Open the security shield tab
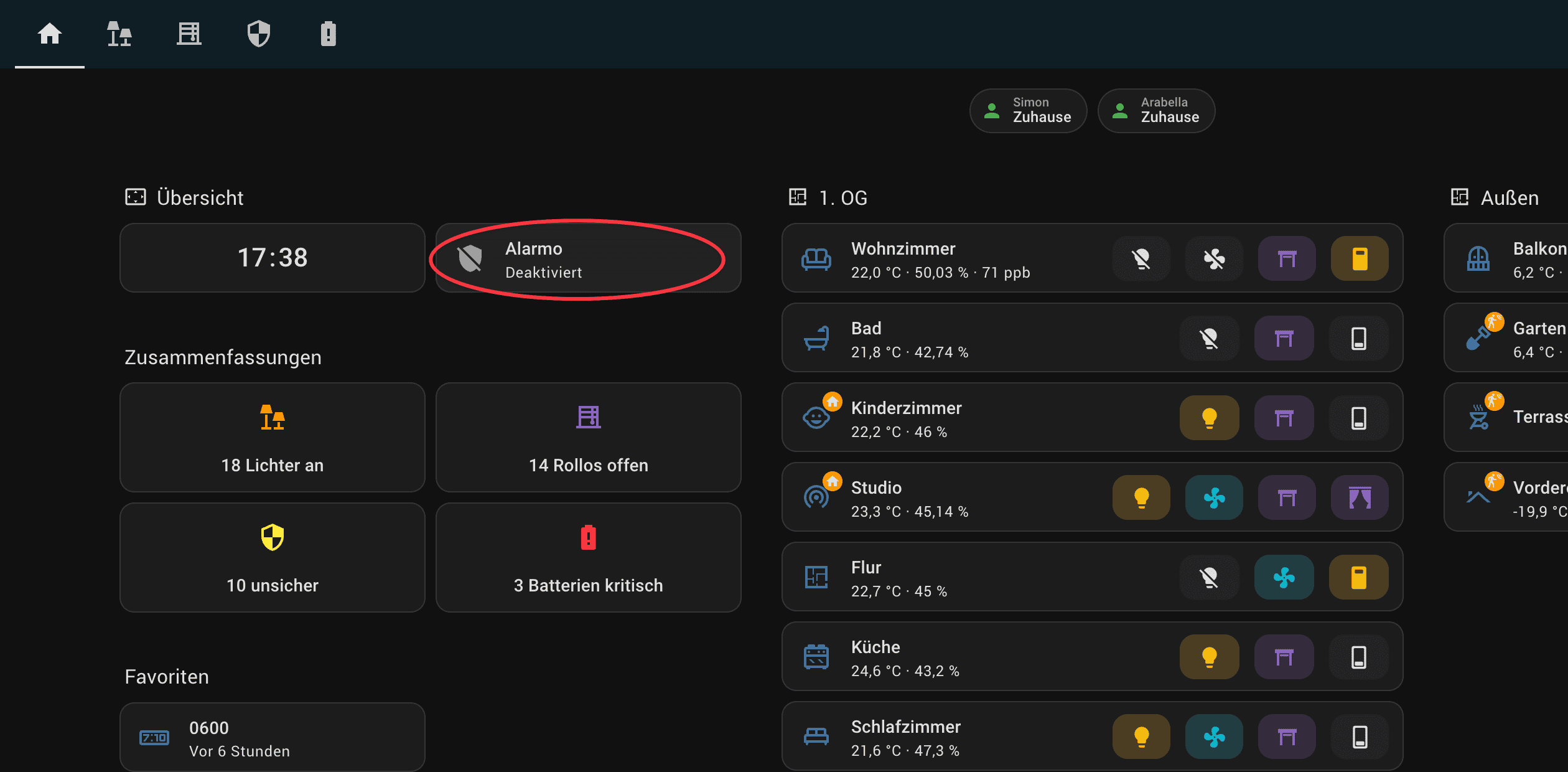1568x772 pixels. [258, 34]
